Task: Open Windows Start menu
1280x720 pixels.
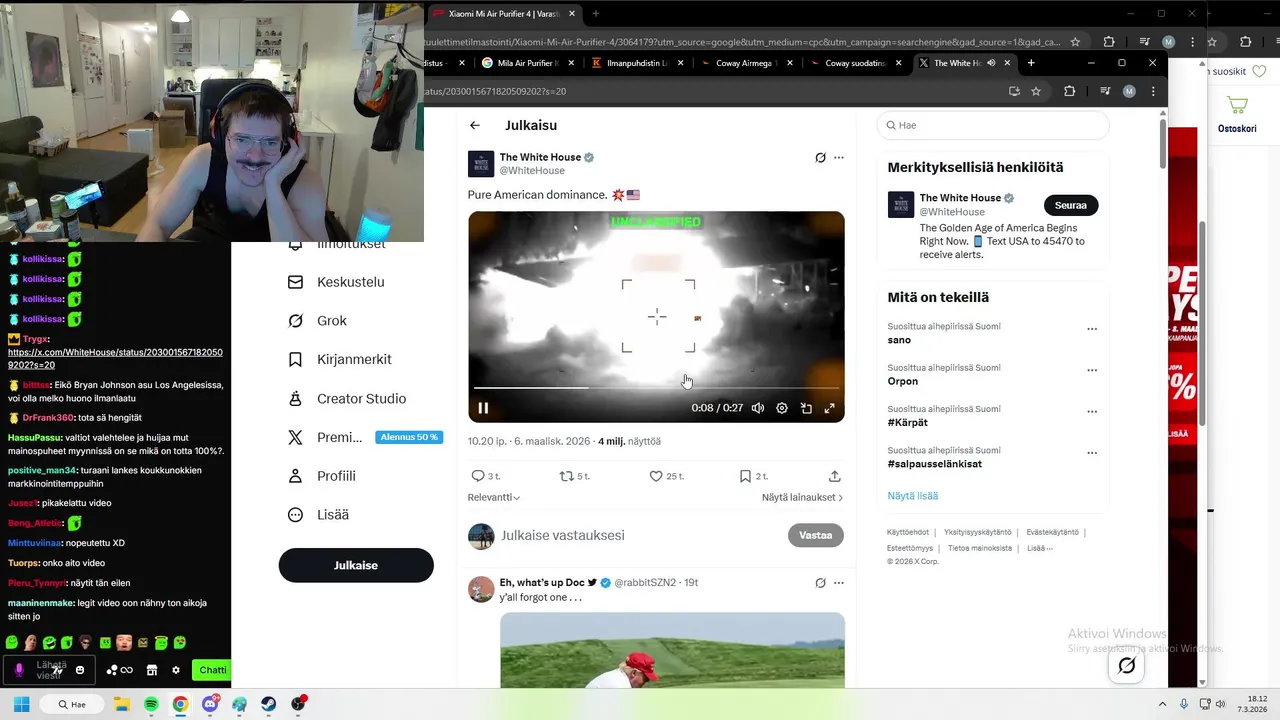Action: click(21, 704)
